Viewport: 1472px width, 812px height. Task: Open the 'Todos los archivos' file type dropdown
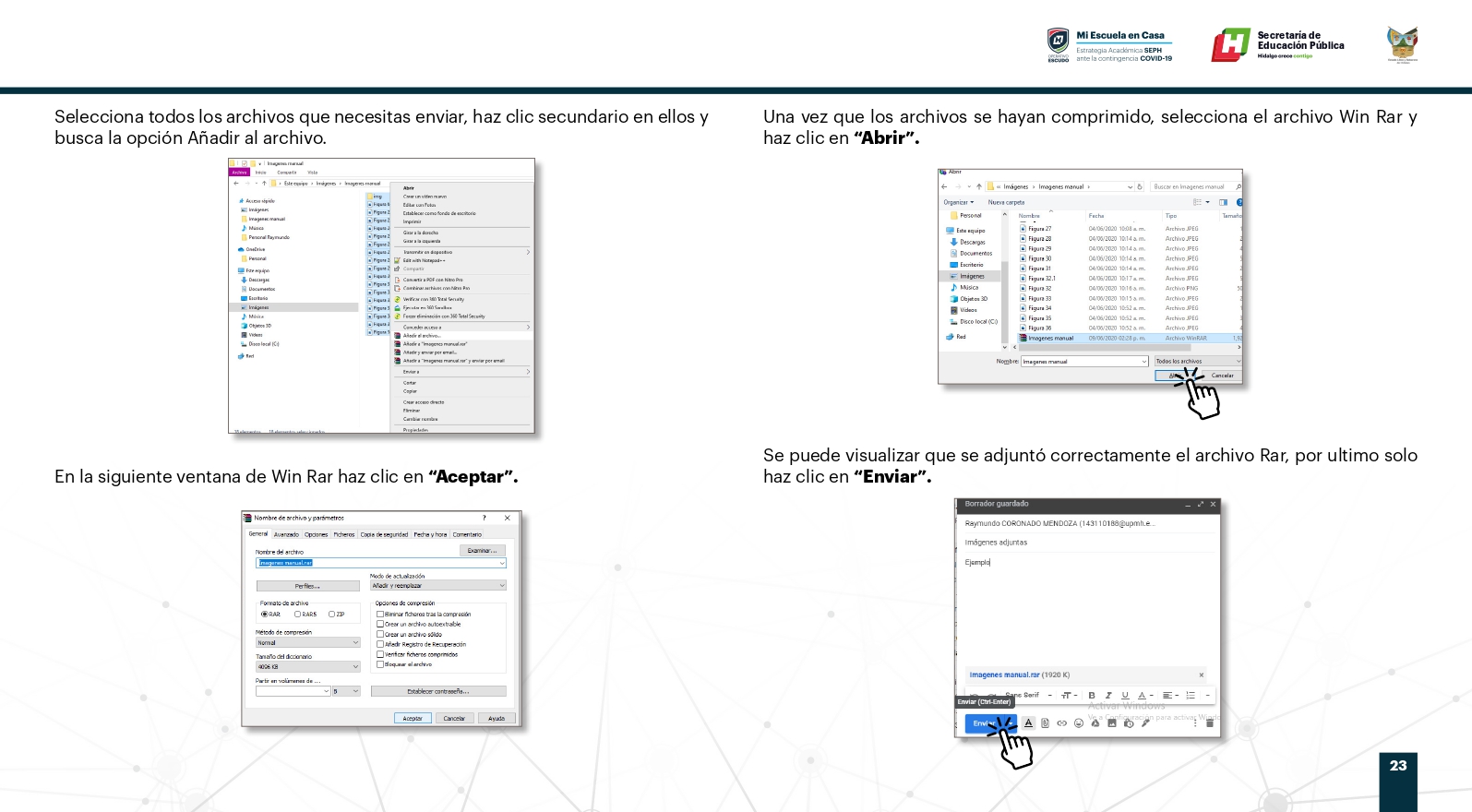[x=1197, y=362]
